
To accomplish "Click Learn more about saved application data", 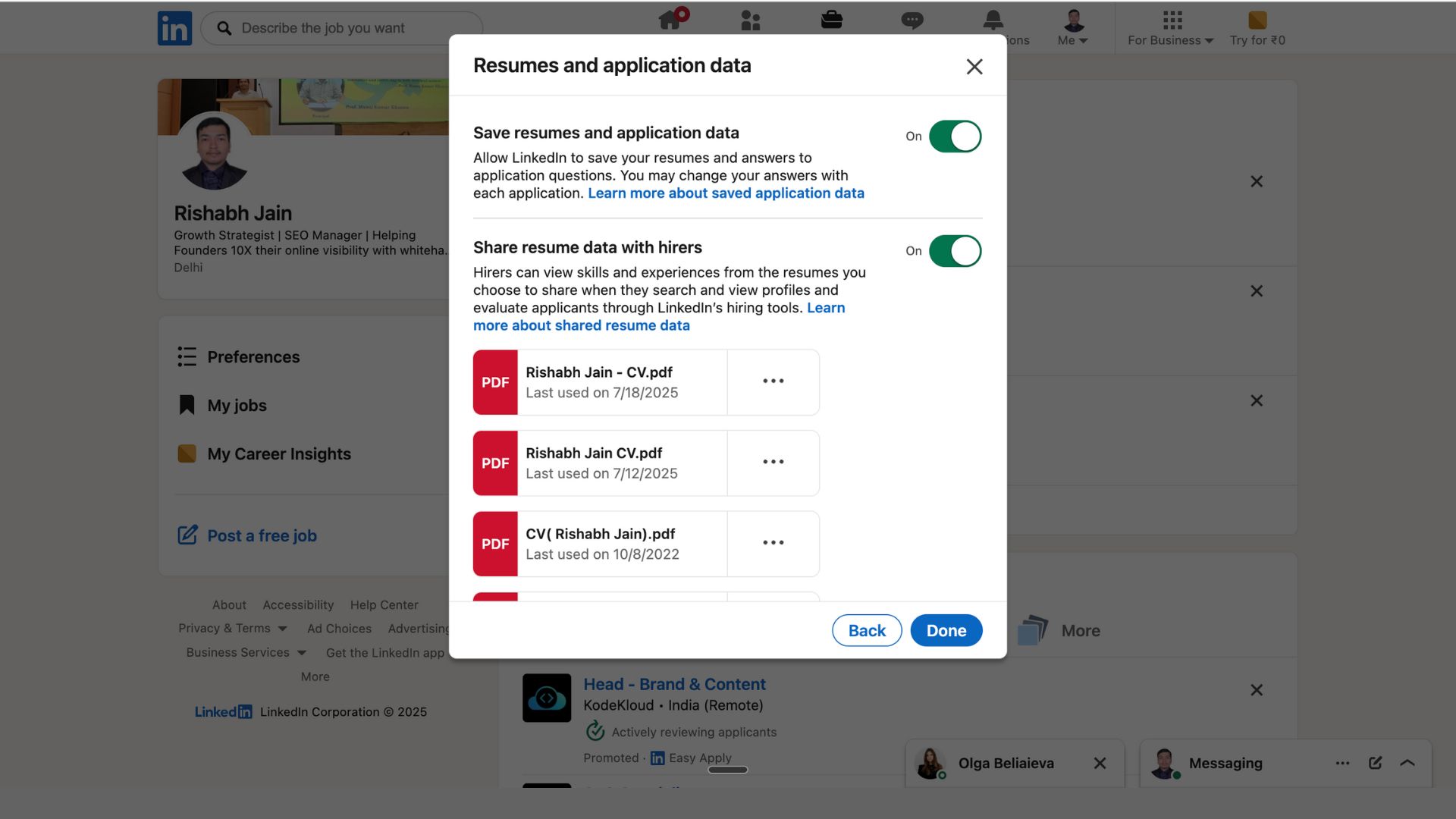I will [x=726, y=193].
